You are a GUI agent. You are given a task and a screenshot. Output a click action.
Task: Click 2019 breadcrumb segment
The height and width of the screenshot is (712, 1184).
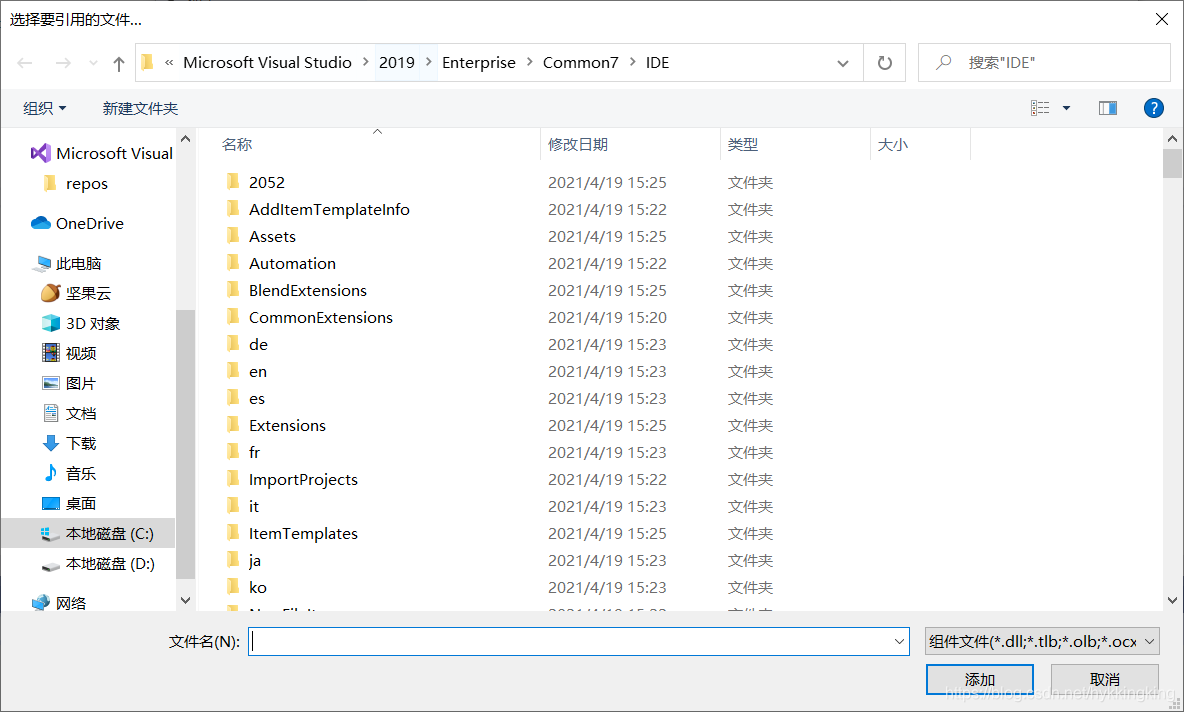click(396, 63)
